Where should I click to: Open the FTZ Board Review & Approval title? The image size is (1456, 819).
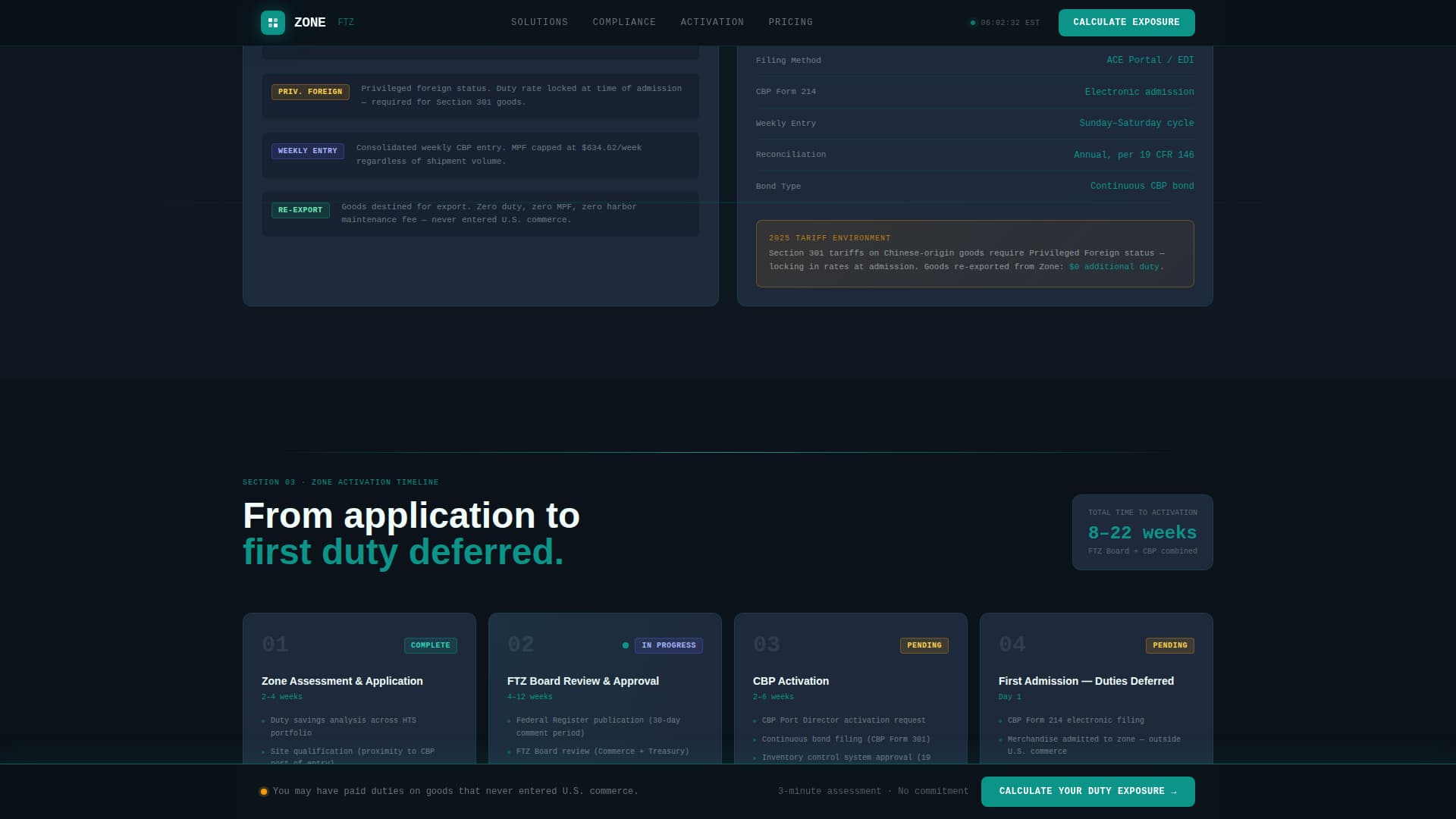(x=583, y=681)
